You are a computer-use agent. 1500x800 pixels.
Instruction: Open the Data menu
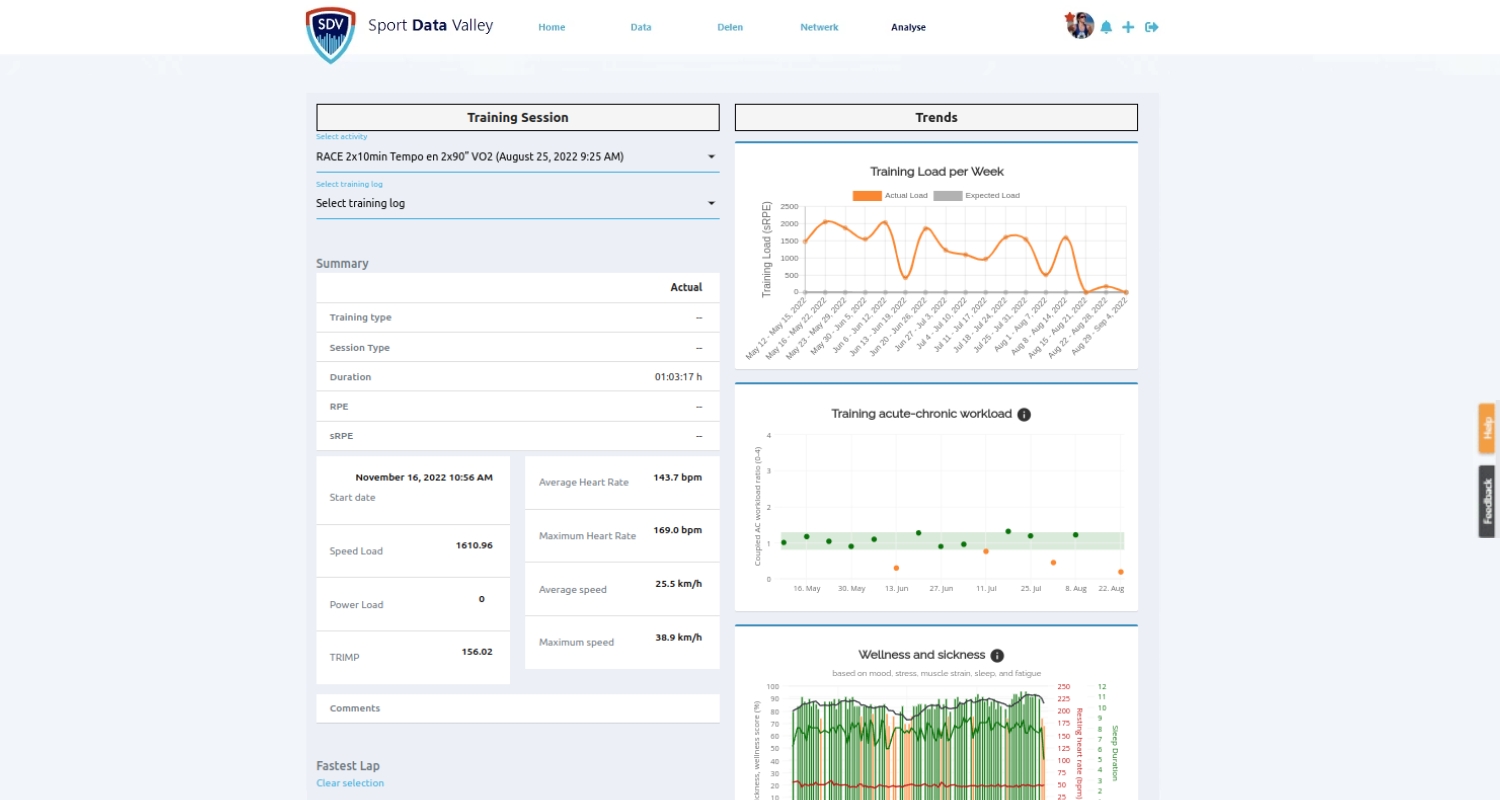641,27
